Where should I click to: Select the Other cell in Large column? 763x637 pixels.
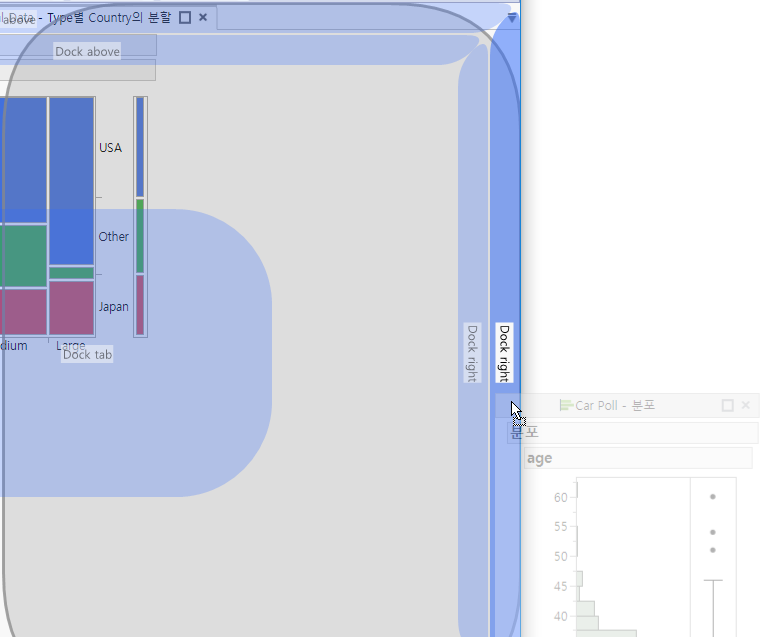[72, 273]
